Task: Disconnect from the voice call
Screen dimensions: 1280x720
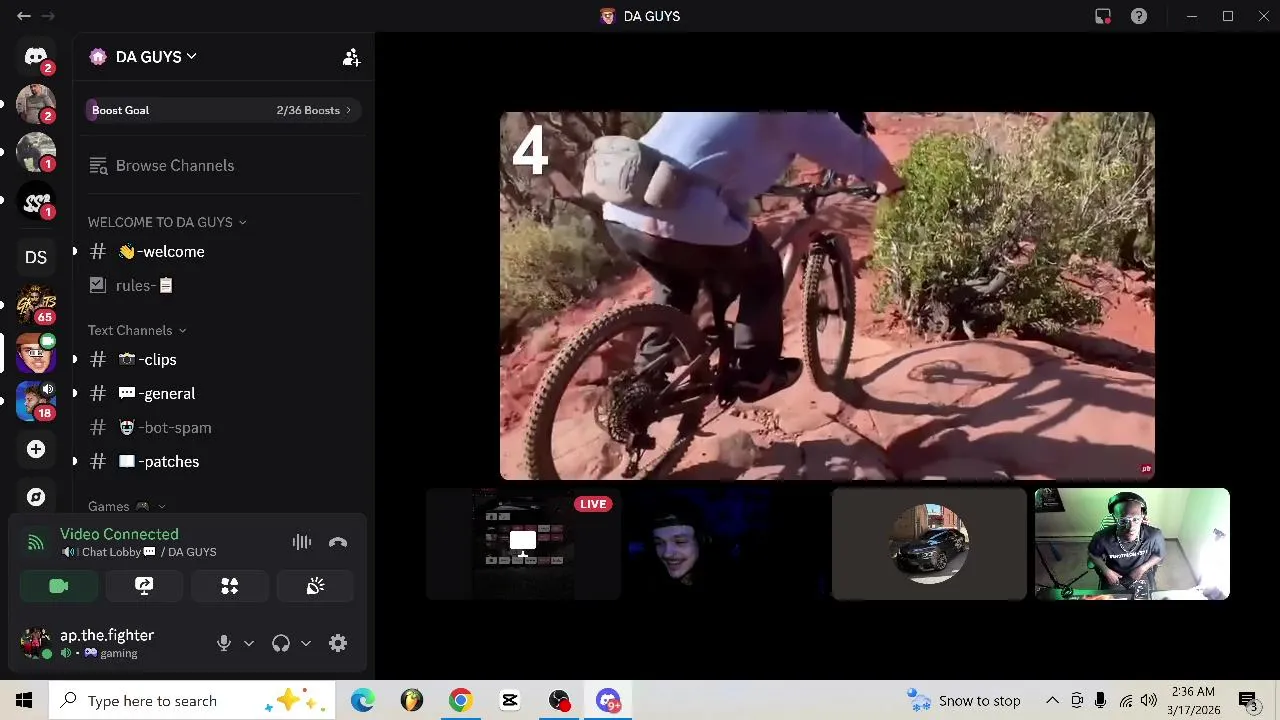Action: (338, 542)
